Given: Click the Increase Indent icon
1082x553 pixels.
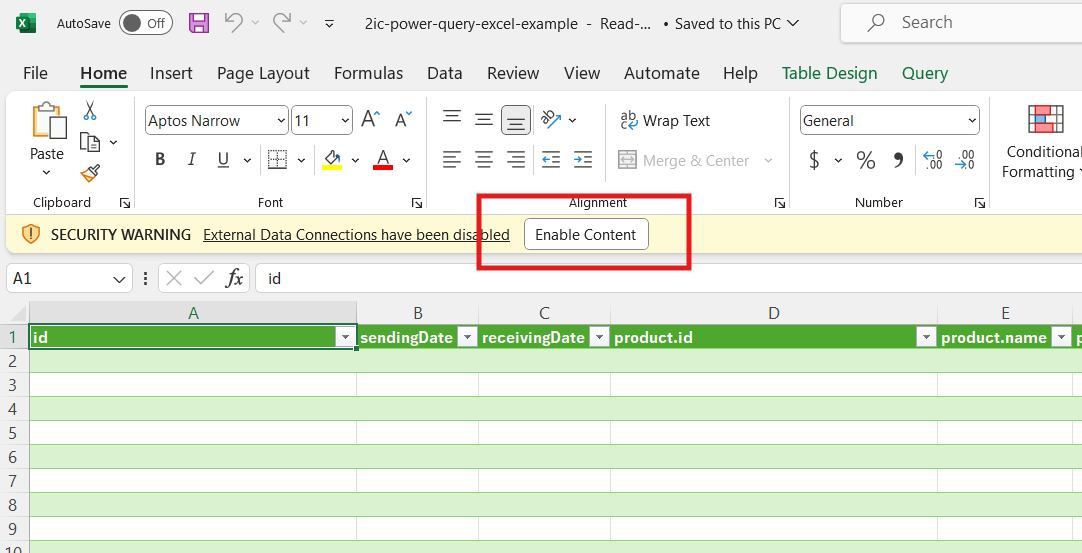Looking at the screenshot, I should tap(583, 160).
